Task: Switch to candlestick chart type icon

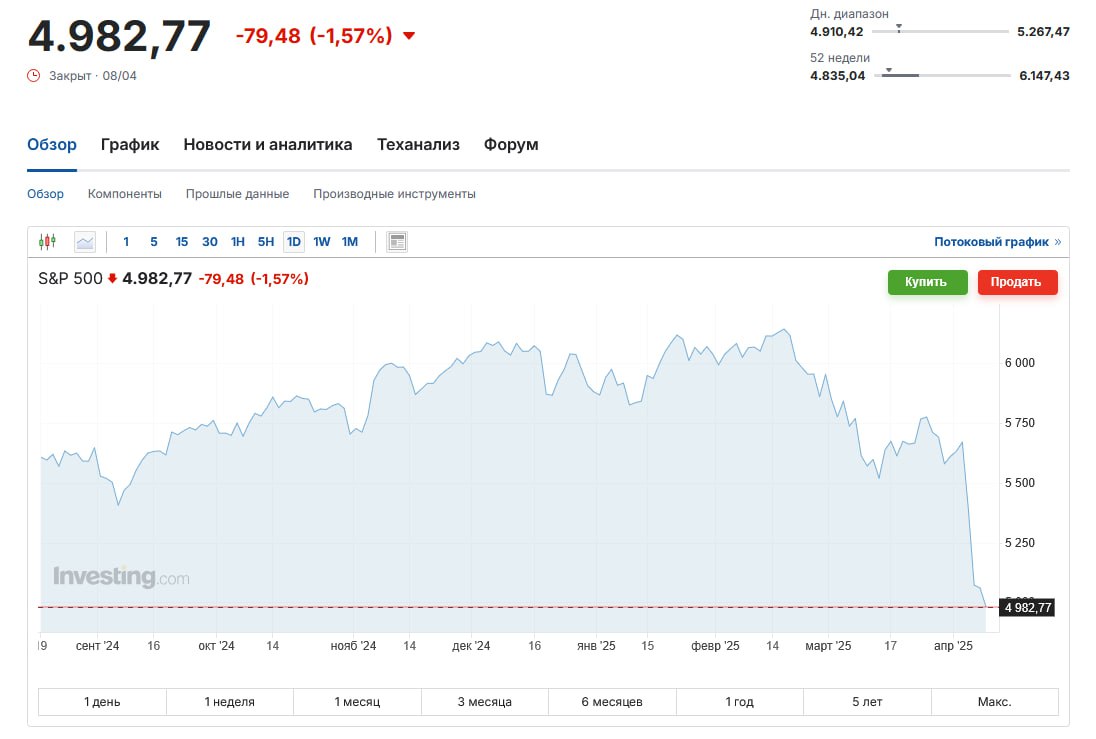Action: (x=47, y=242)
